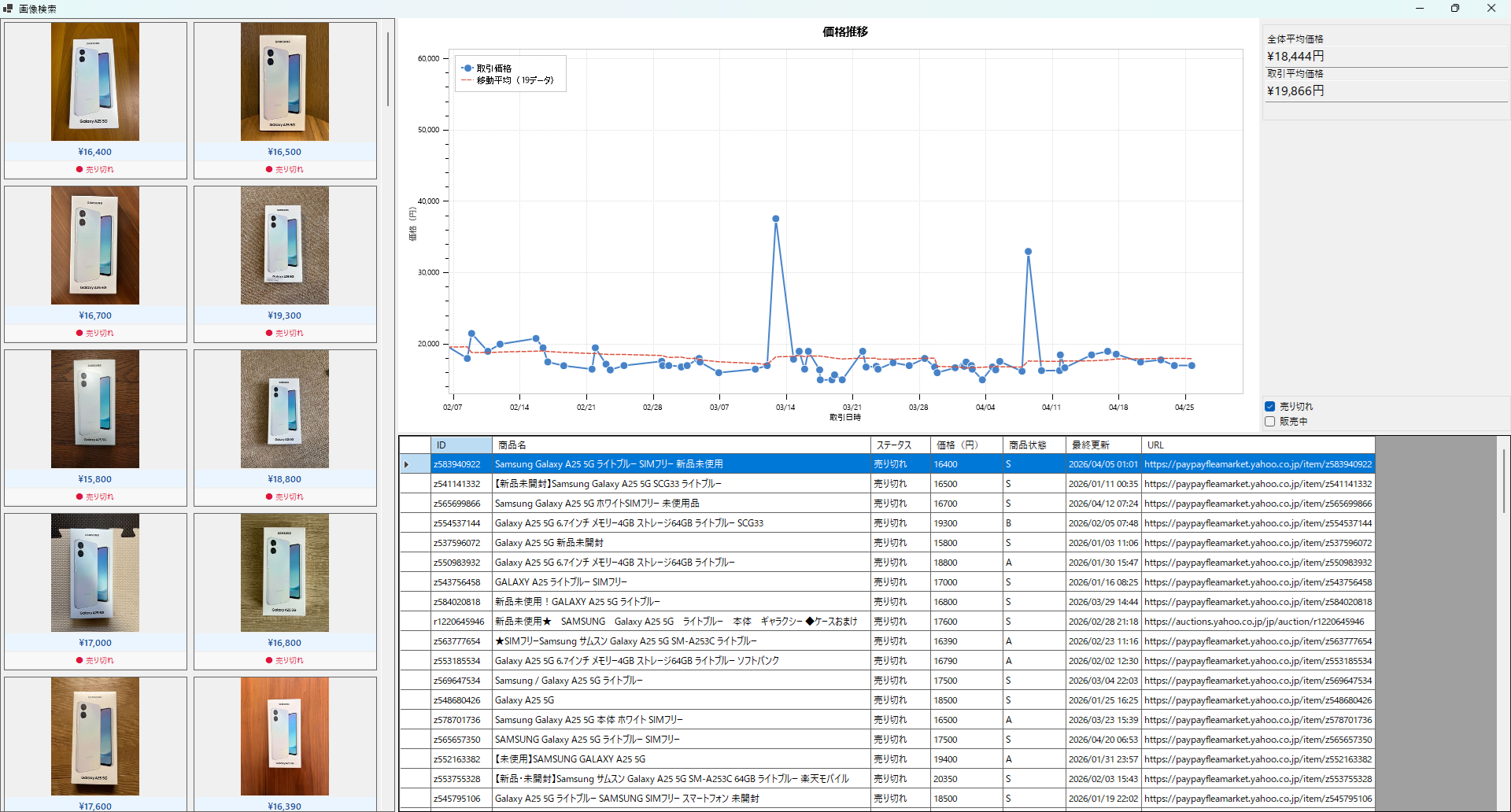
Task: Open the ¥16,500 product thumbnail
Action: coord(285,82)
